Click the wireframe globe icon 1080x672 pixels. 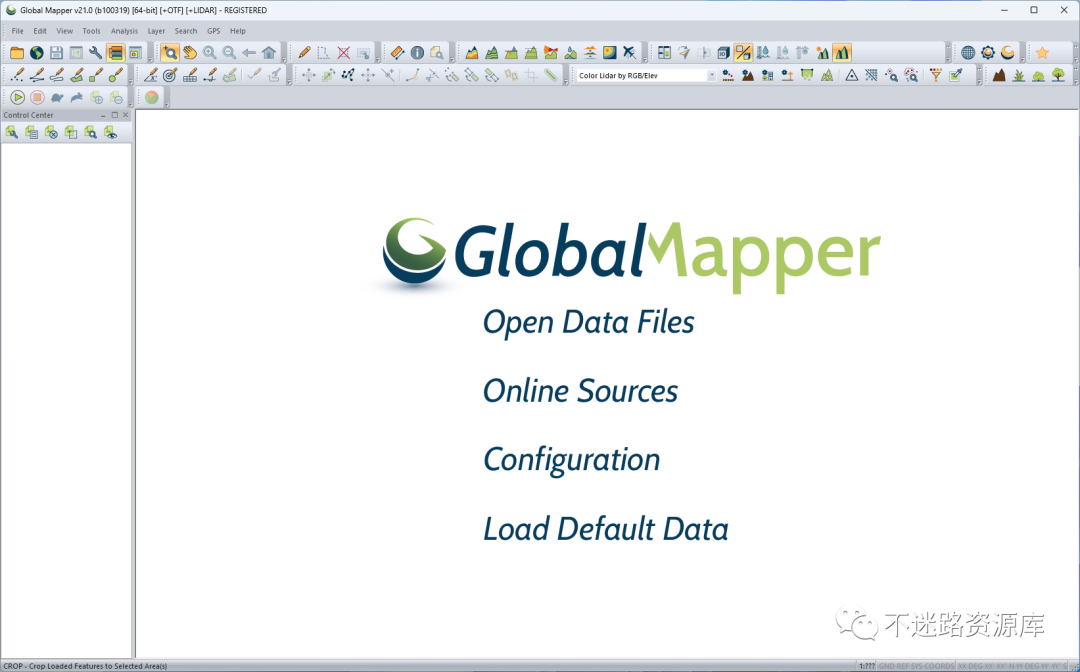(x=968, y=53)
